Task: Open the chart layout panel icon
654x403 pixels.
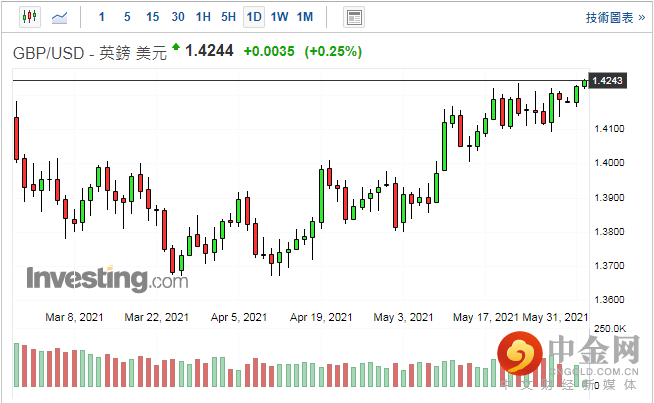Action: 353,17
